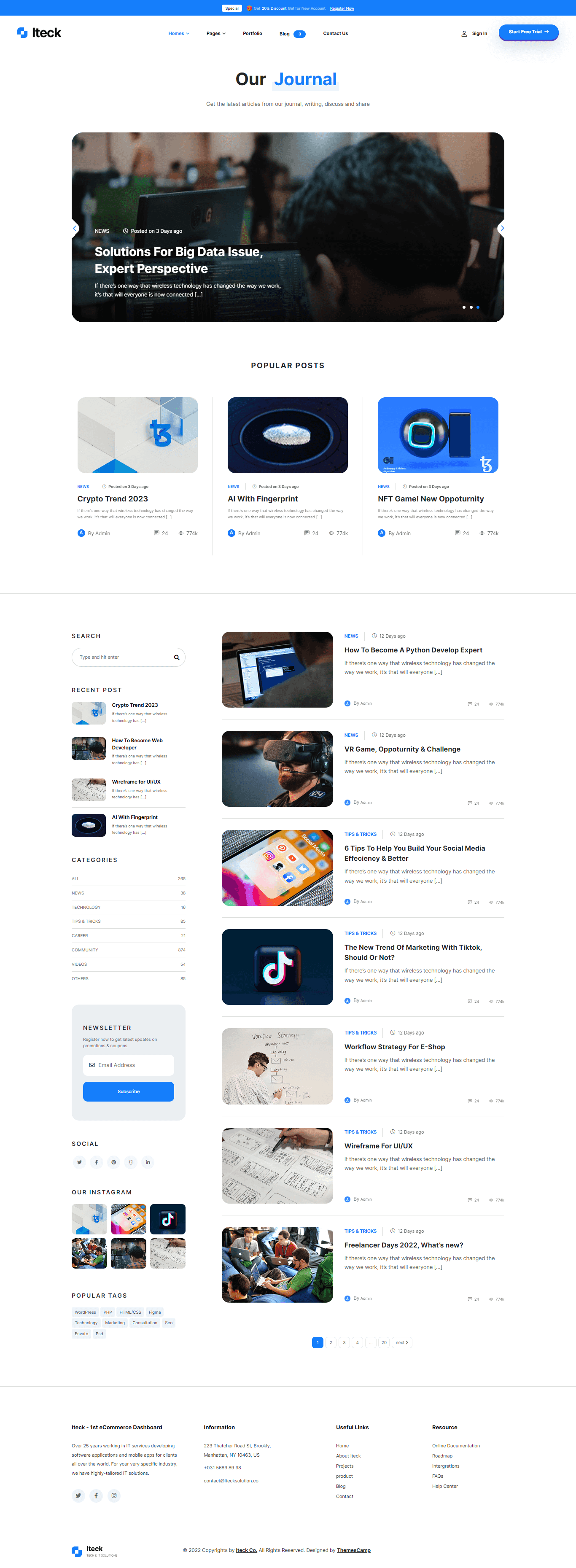Click the search magnifier icon in sidebar
The width and height of the screenshot is (576, 1568).
point(177,657)
